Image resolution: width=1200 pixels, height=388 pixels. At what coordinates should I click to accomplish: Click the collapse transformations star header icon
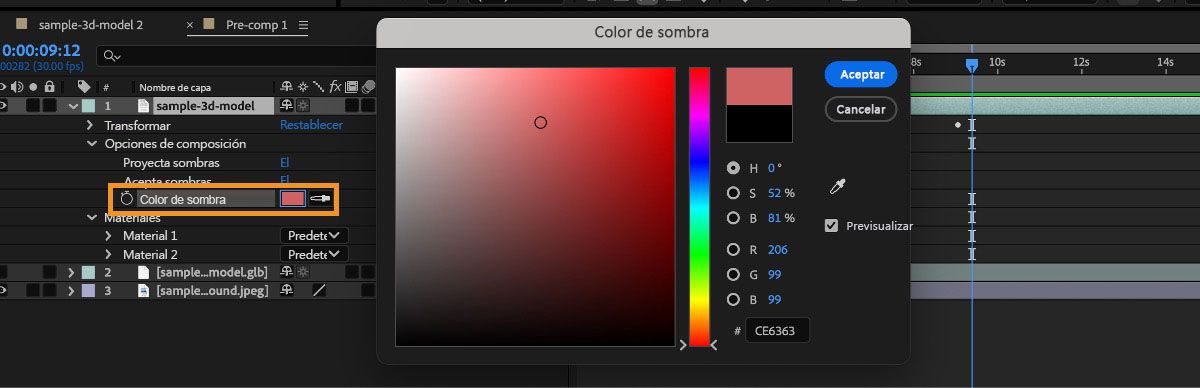303,87
